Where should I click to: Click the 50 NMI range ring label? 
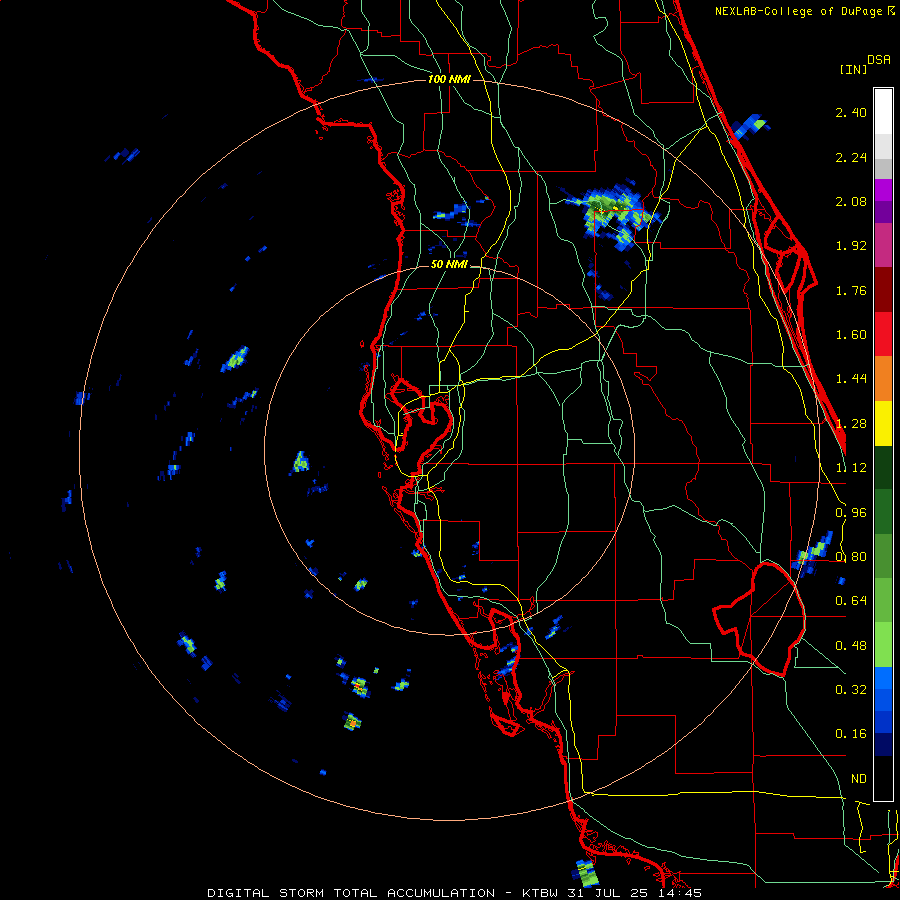click(x=449, y=265)
